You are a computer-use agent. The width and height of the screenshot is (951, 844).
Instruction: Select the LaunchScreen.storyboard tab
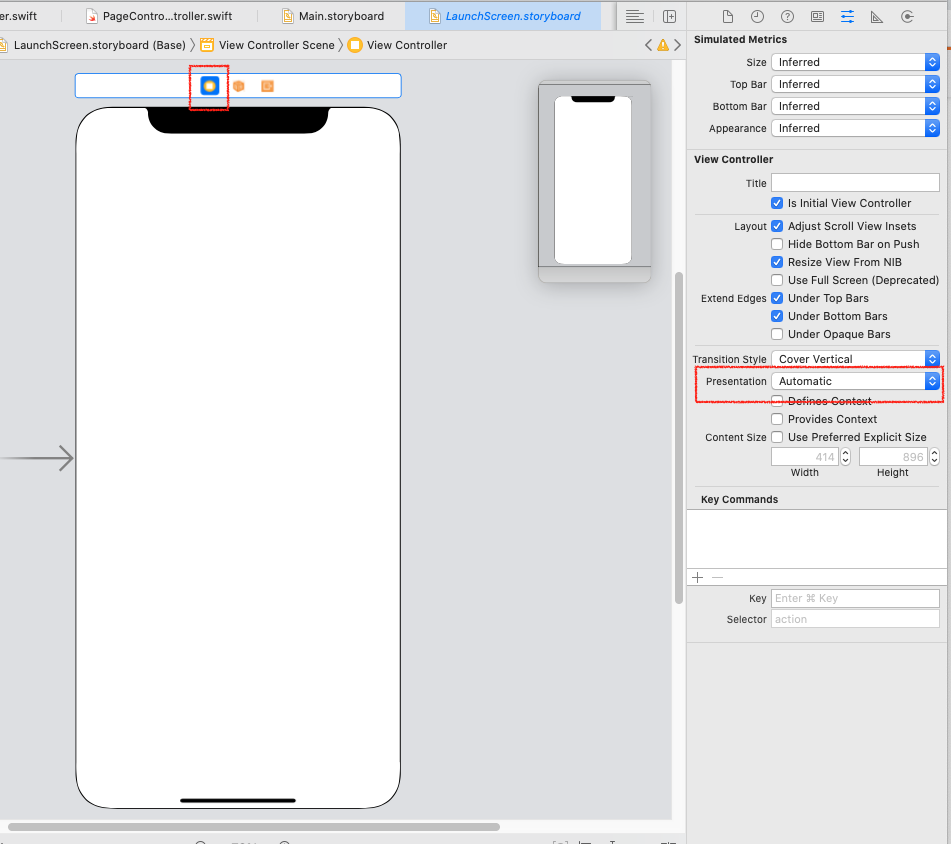click(x=505, y=16)
